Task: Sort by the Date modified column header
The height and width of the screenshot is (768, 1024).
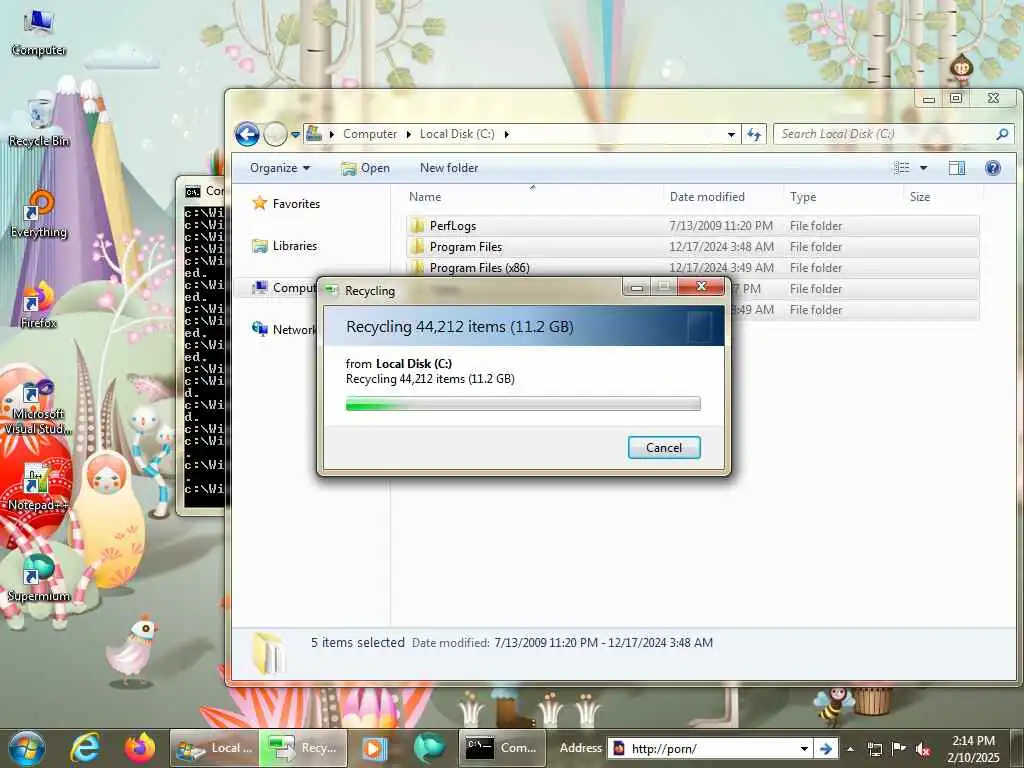Action: click(x=722, y=197)
